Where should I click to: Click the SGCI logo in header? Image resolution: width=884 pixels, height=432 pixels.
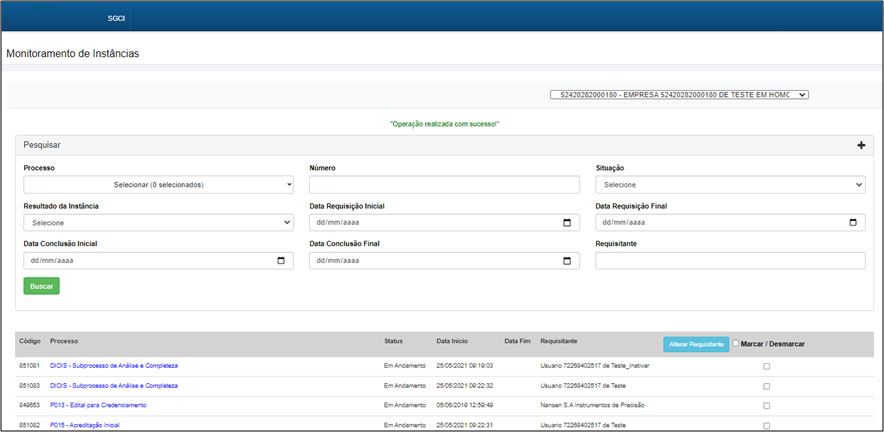click(x=115, y=18)
